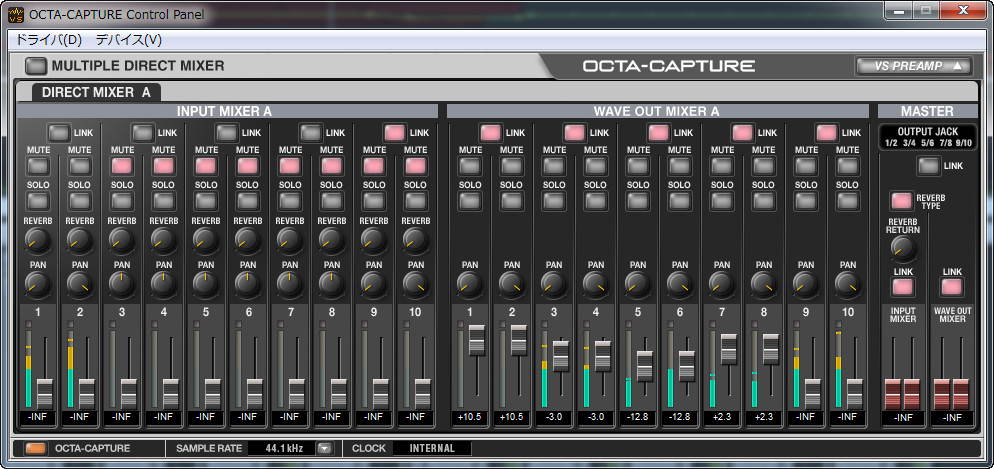Solo input channel 5

pos(206,201)
